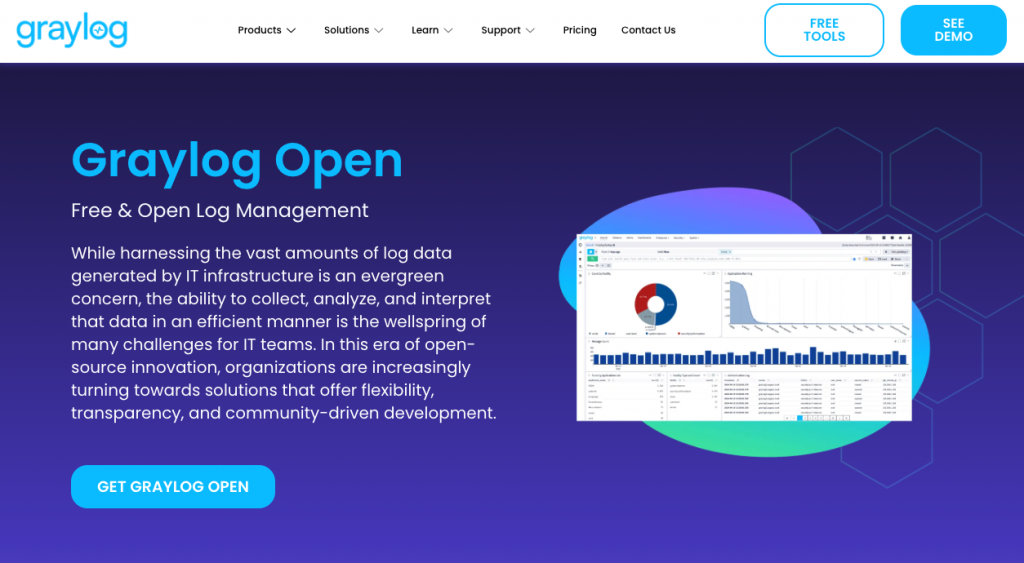Expand the Support chevron arrow

coord(530,31)
